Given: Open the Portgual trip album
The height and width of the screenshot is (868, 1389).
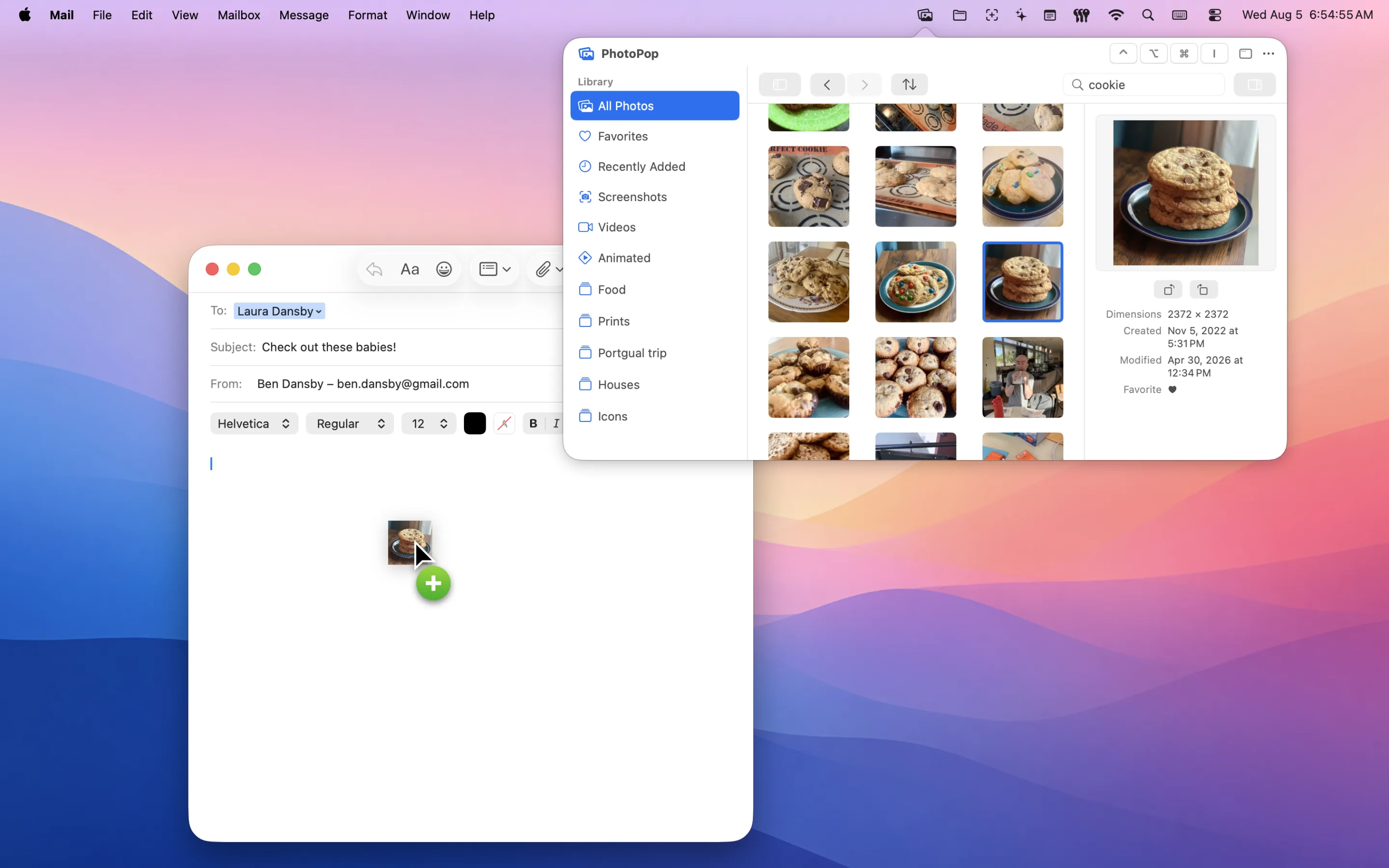Looking at the screenshot, I should [x=654, y=353].
